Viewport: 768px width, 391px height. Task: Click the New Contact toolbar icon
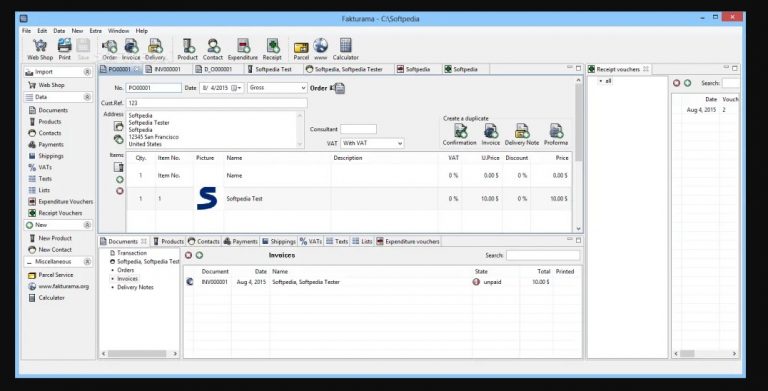click(x=213, y=49)
